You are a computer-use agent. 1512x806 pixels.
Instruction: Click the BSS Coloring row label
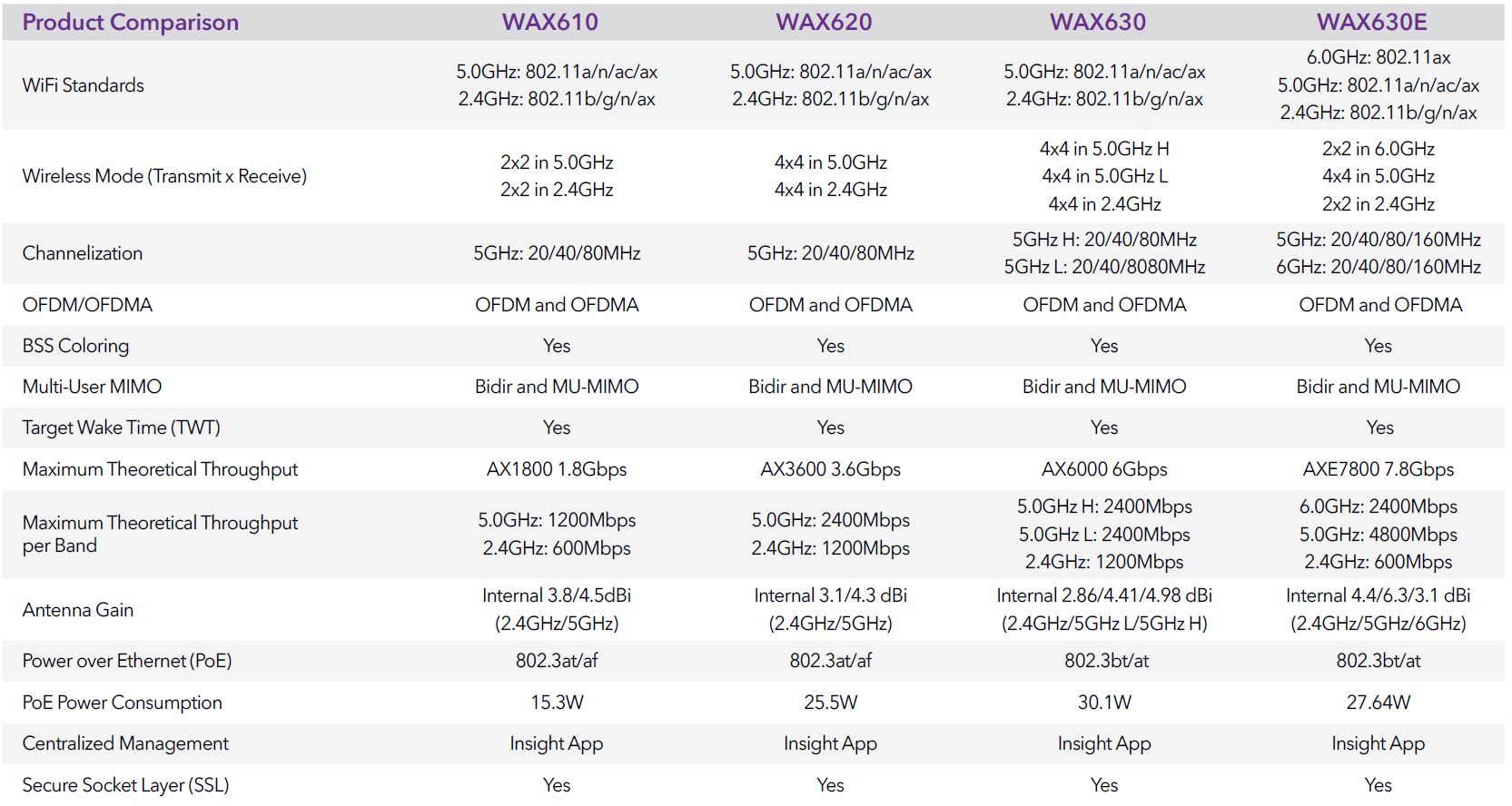(x=76, y=346)
